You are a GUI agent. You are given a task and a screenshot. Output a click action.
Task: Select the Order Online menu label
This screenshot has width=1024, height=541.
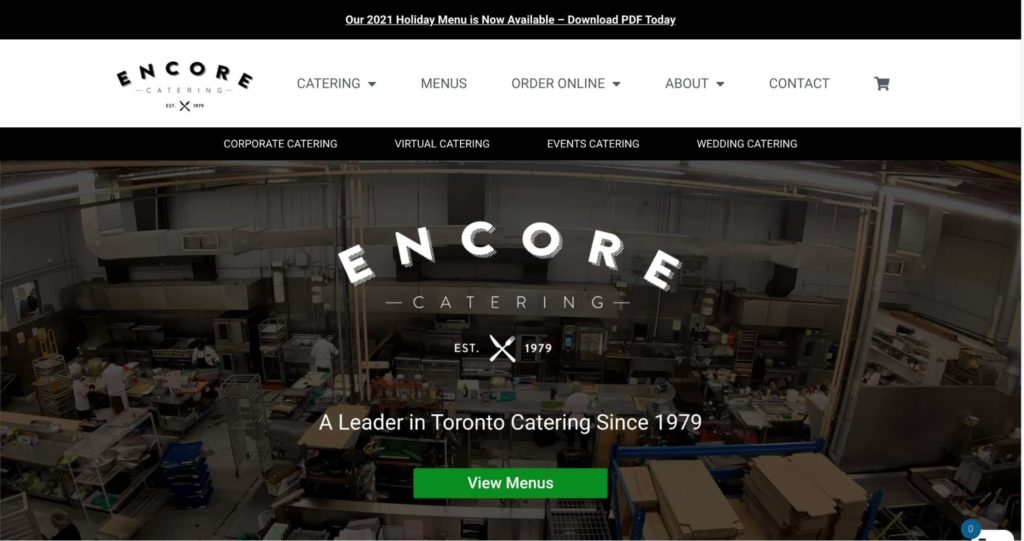point(558,84)
